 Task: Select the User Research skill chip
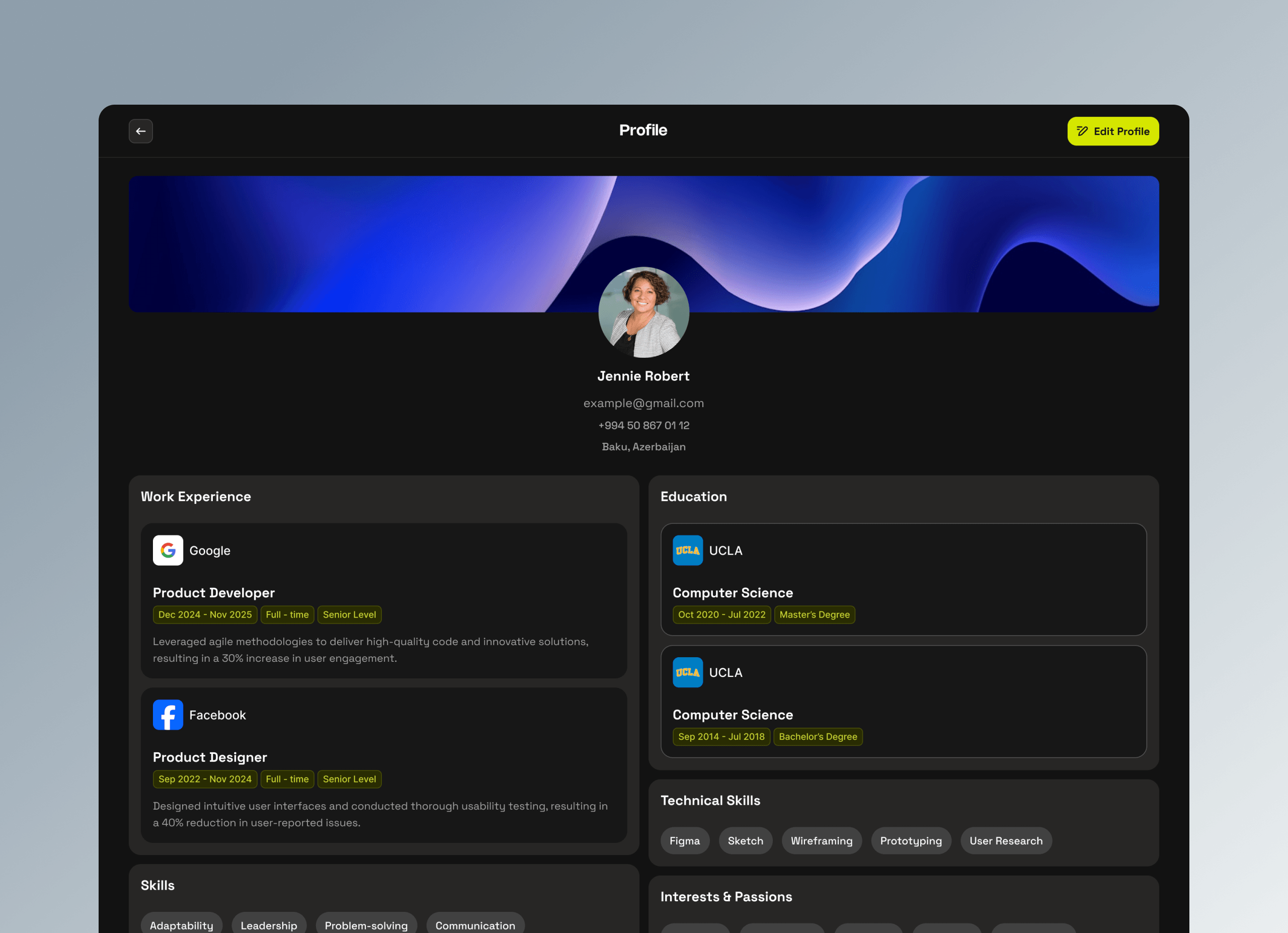tap(1006, 841)
